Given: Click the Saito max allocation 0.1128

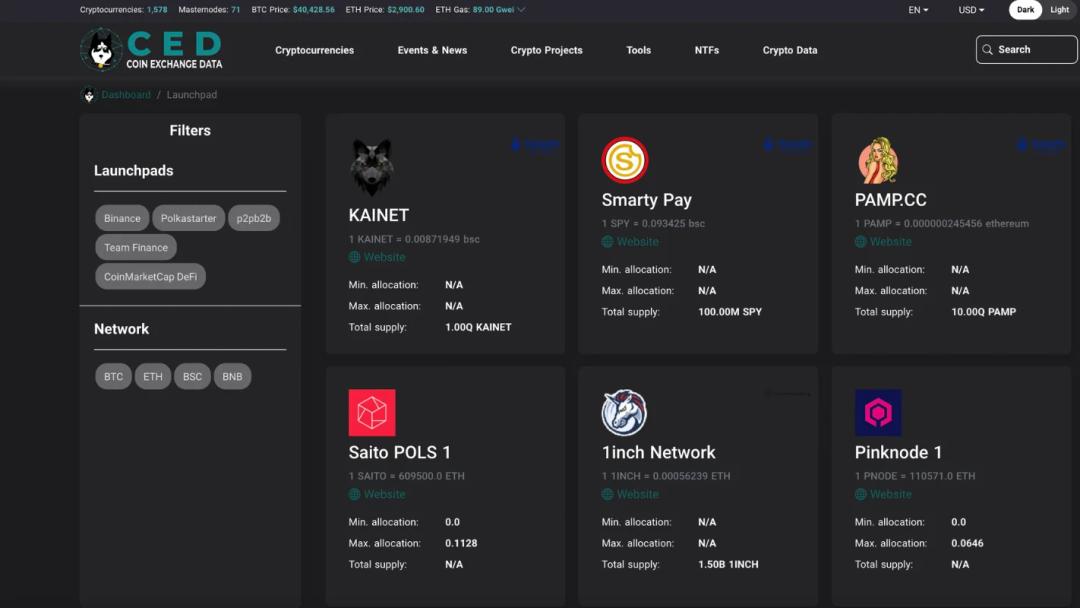Looking at the screenshot, I should pos(461,543).
